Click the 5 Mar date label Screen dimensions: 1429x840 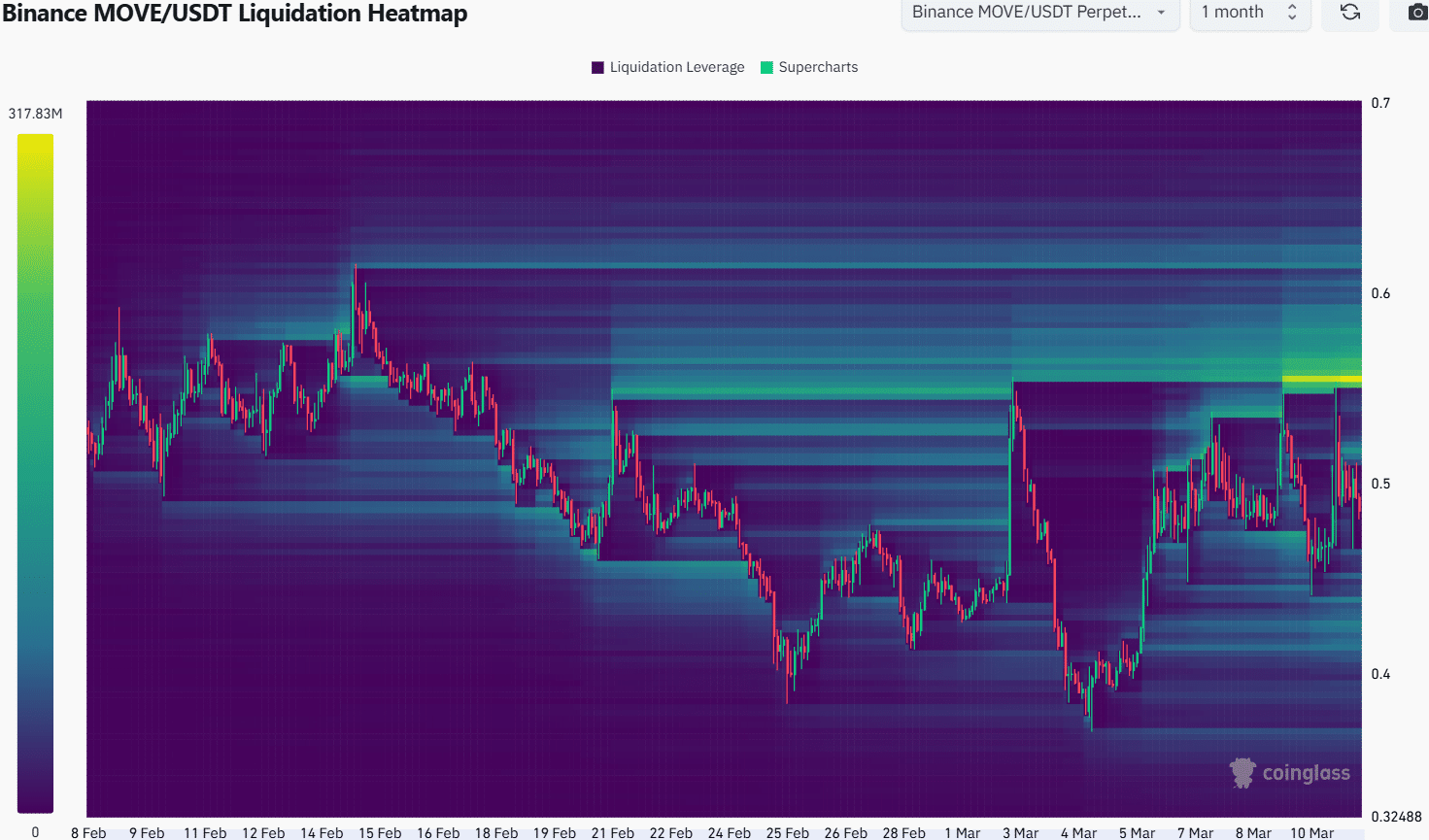click(x=1138, y=832)
